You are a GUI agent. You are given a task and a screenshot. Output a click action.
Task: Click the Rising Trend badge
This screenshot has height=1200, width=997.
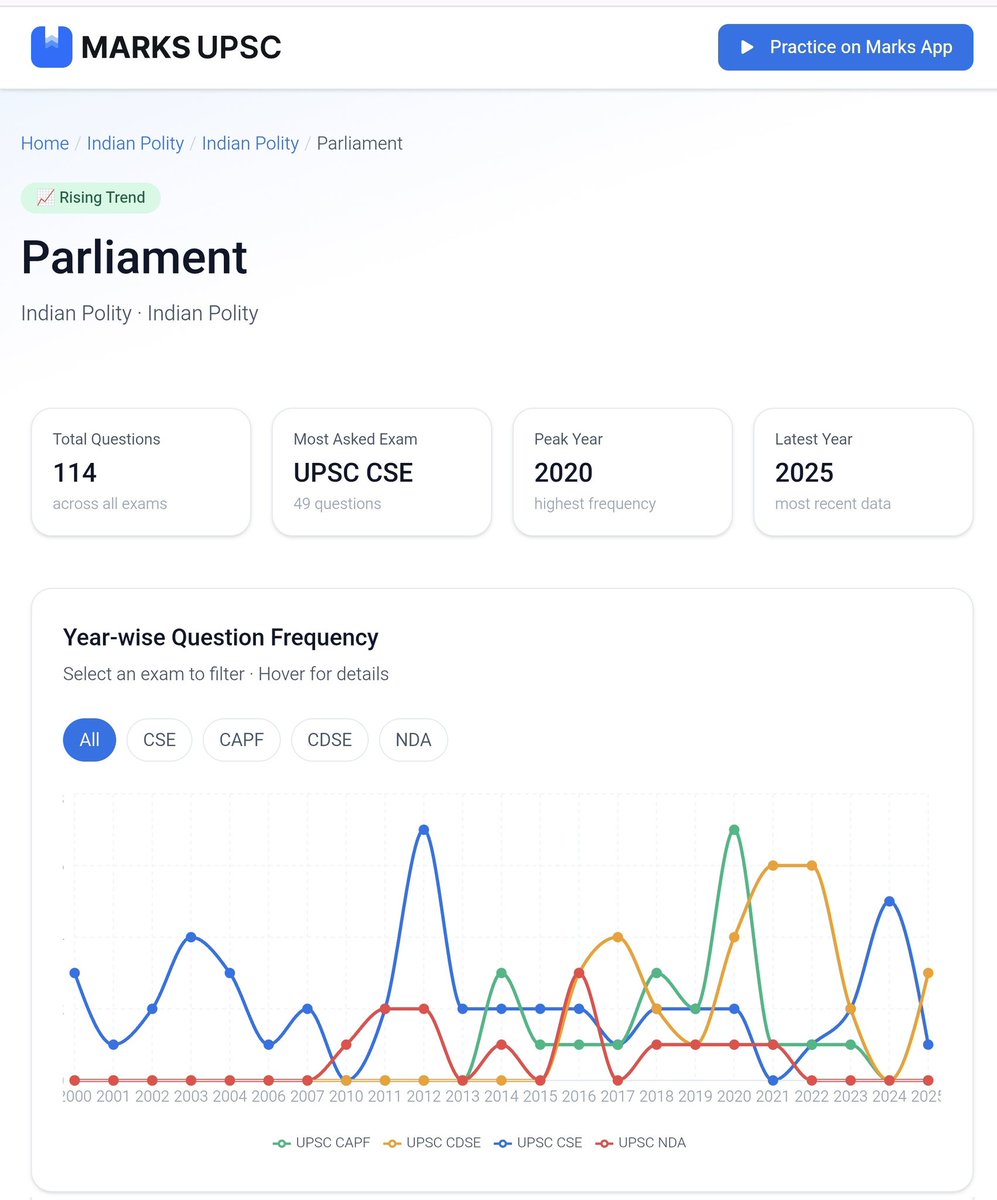(91, 197)
